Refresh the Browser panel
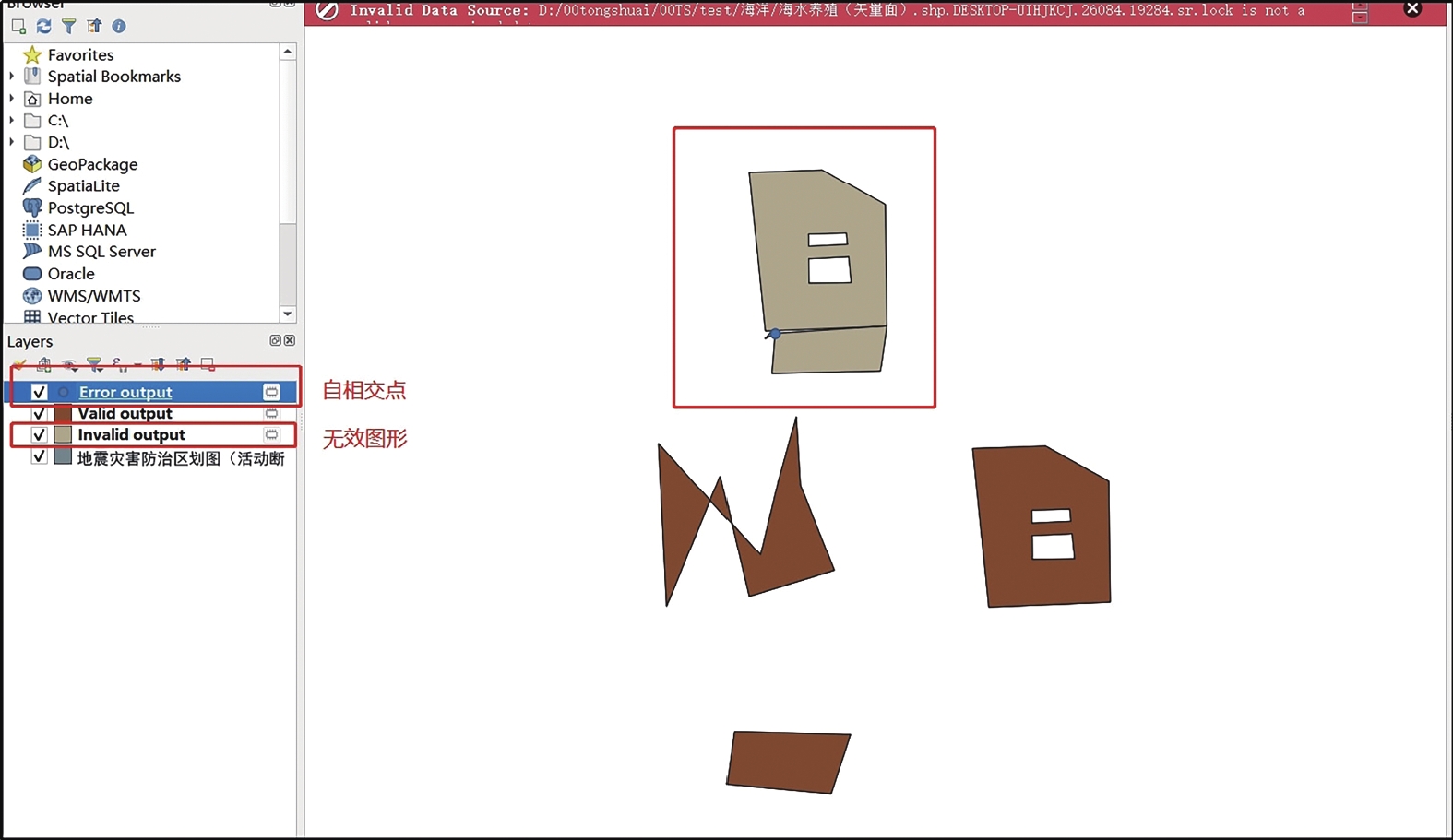The image size is (1453, 840). tap(43, 26)
